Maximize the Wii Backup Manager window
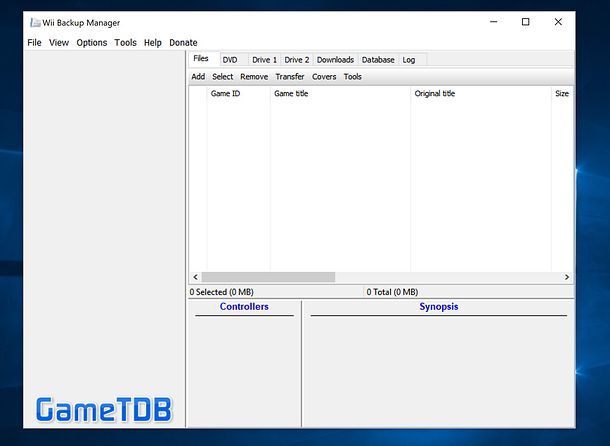Viewport: 610px width, 446px height. [526, 22]
